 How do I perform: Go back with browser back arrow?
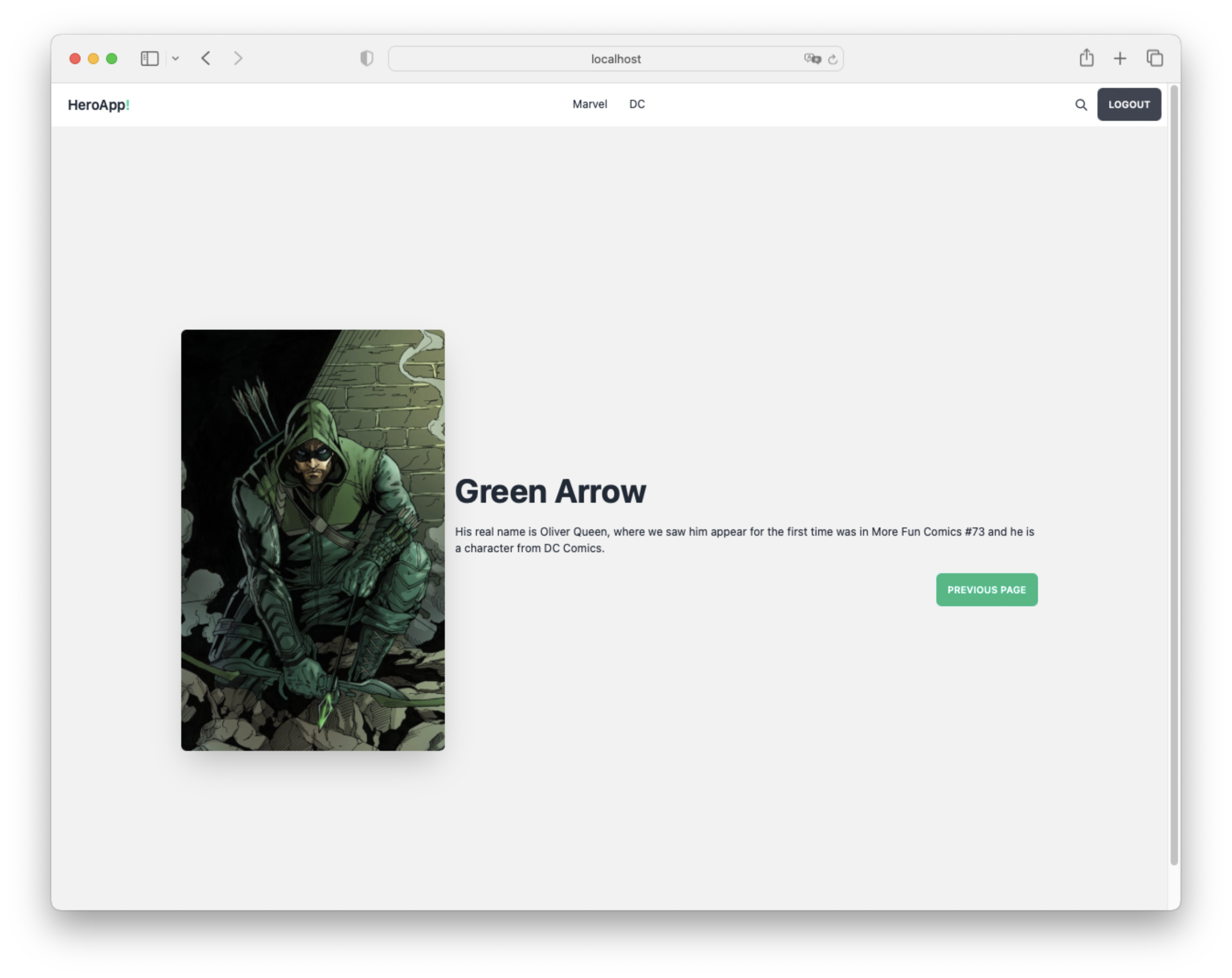point(206,58)
